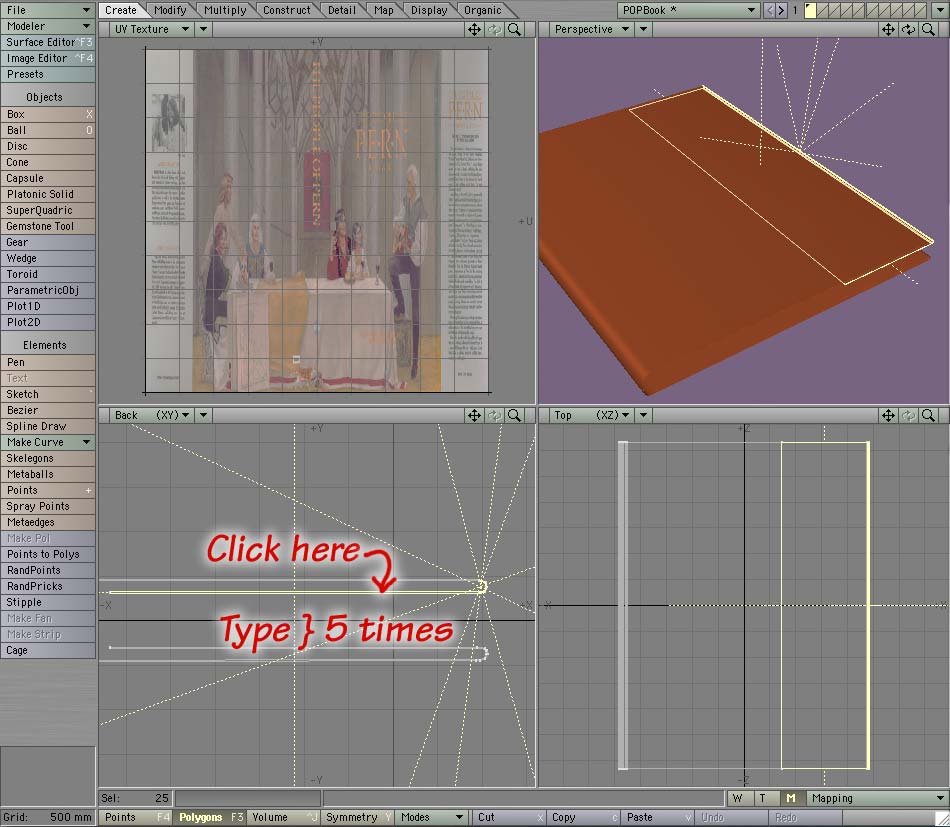Open the Surface Editor
Viewport: 950px width, 827px height.
point(47,42)
